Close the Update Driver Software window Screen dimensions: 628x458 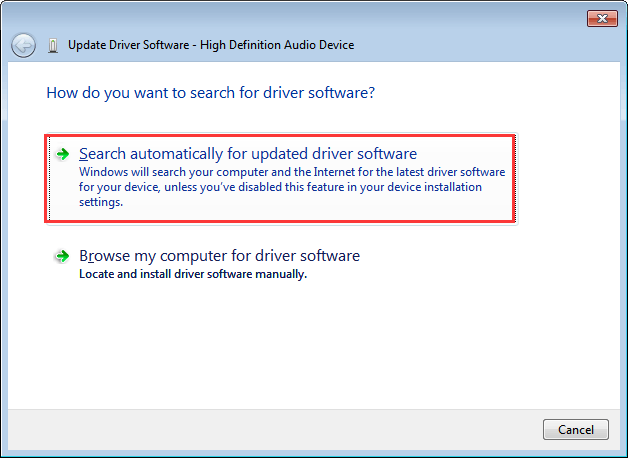point(600,19)
